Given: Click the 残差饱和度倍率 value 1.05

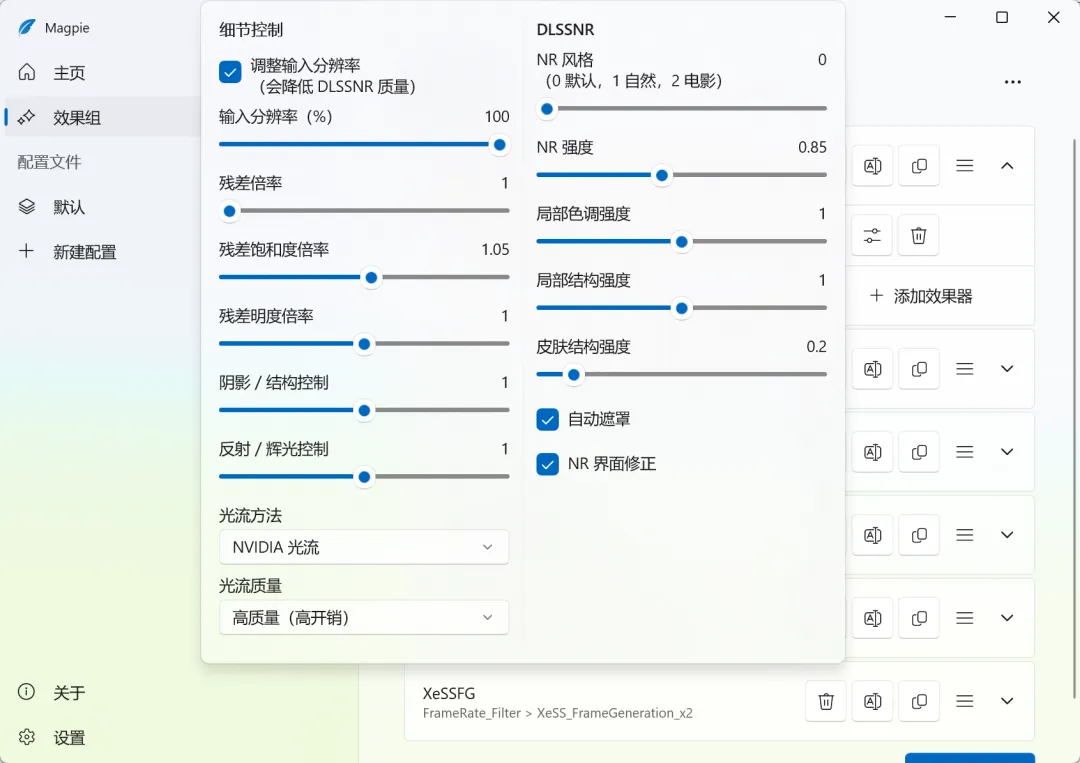Looking at the screenshot, I should pyautogui.click(x=495, y=249).
